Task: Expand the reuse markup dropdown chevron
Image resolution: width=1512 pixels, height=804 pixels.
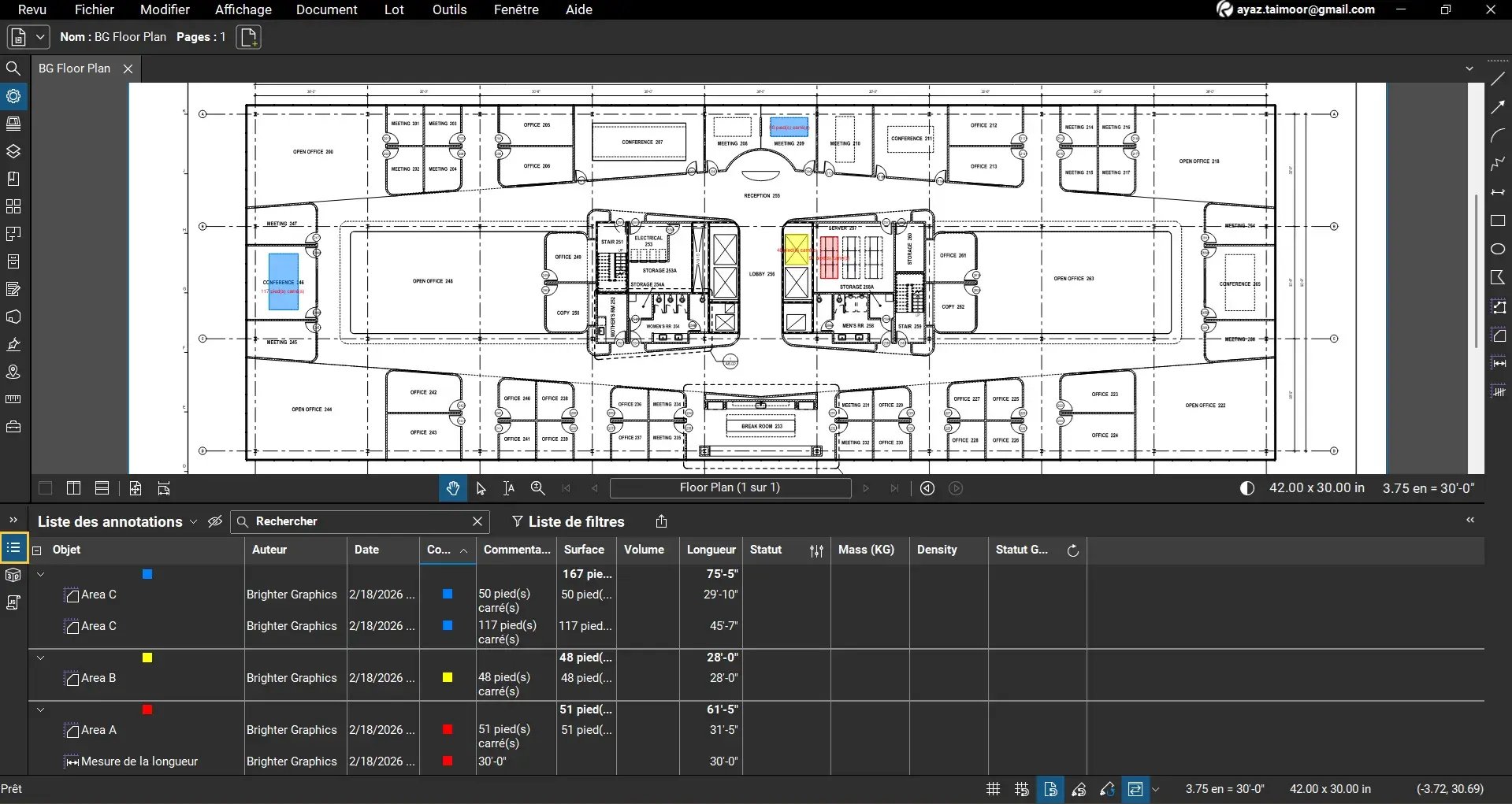Action: [x=1156, y=789]
